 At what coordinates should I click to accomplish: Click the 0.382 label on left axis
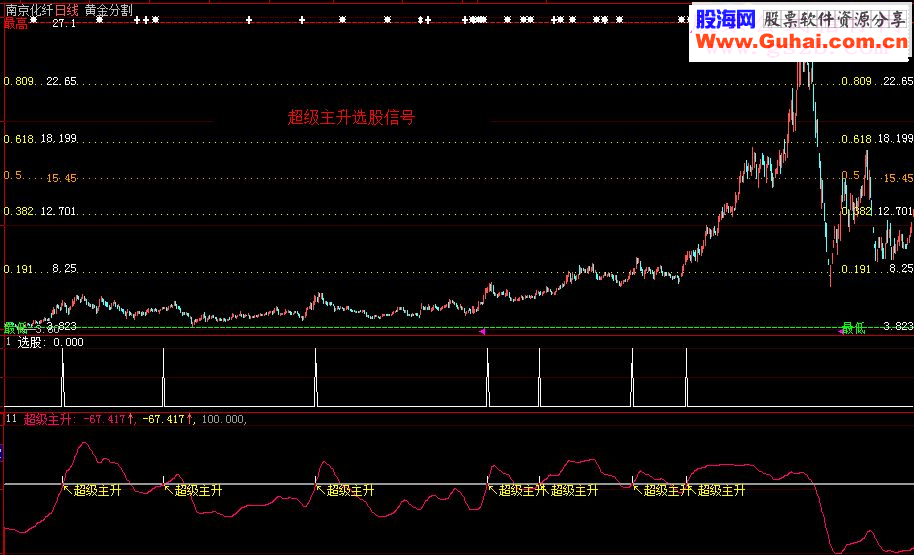[x=19, y=211]
